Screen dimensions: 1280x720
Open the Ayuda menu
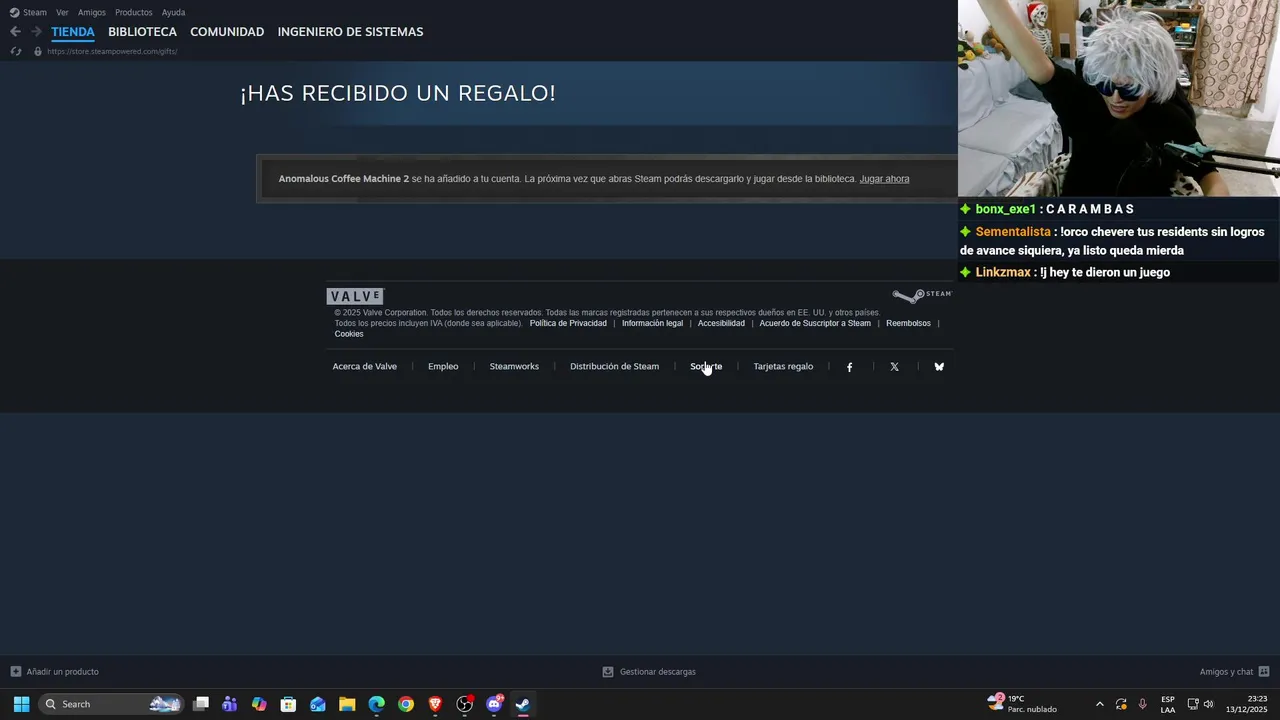pos(173,12)
